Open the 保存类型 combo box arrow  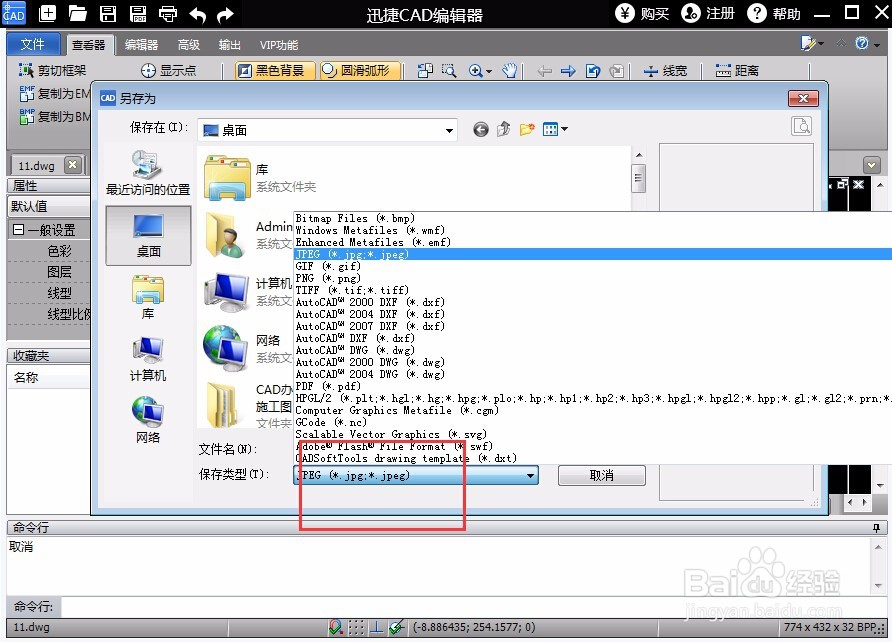click(x=530, y=475)
